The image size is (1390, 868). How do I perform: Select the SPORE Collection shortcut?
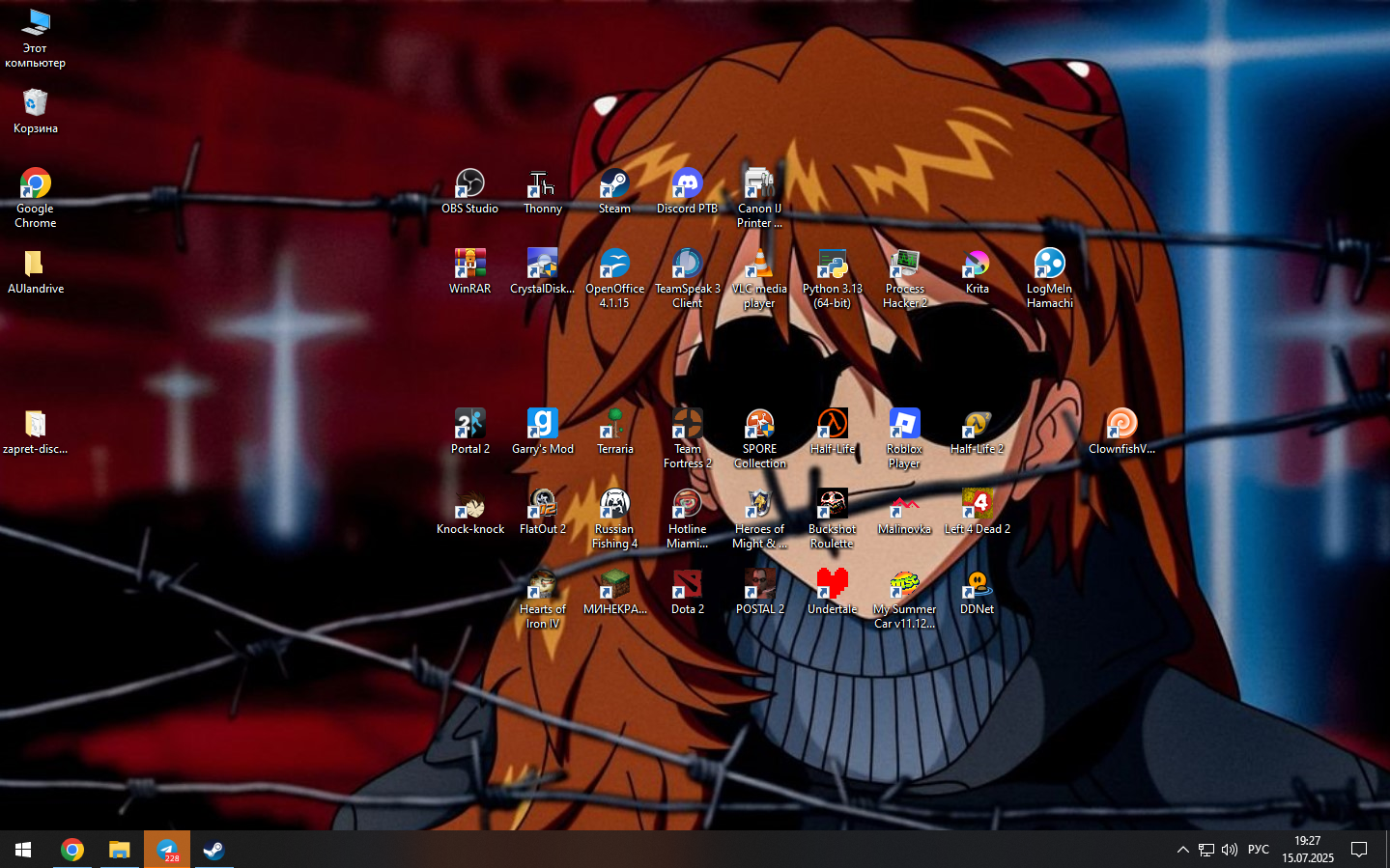759,438
